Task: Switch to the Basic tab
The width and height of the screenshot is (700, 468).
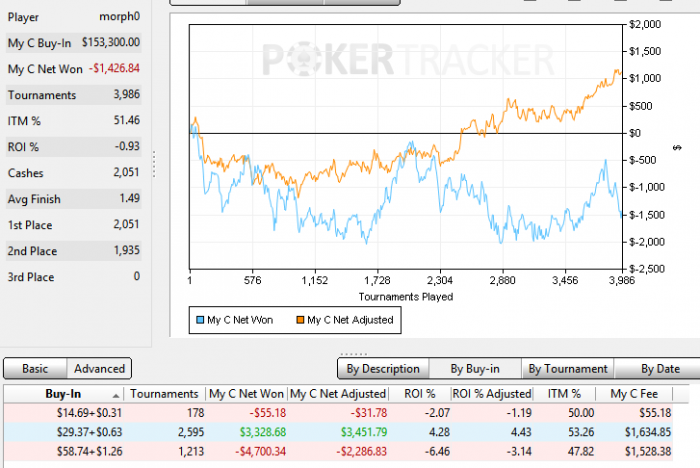Action: pyautogui.click(x=35, y=368)
